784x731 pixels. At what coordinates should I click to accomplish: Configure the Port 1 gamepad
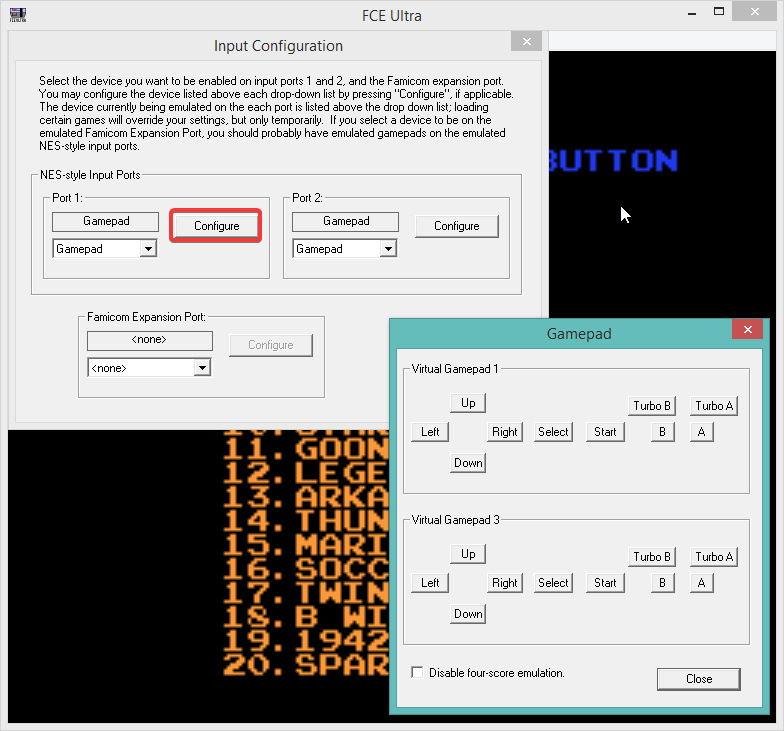click(x=216, y=226)
